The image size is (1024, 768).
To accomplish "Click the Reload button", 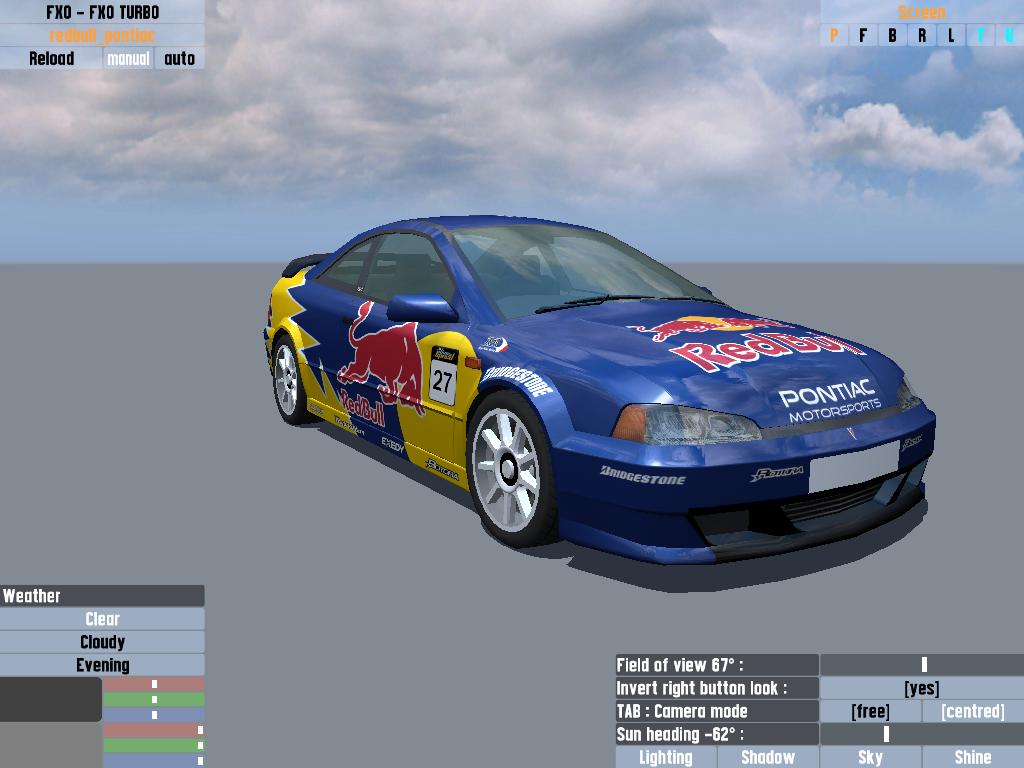I will pos(51,58).
